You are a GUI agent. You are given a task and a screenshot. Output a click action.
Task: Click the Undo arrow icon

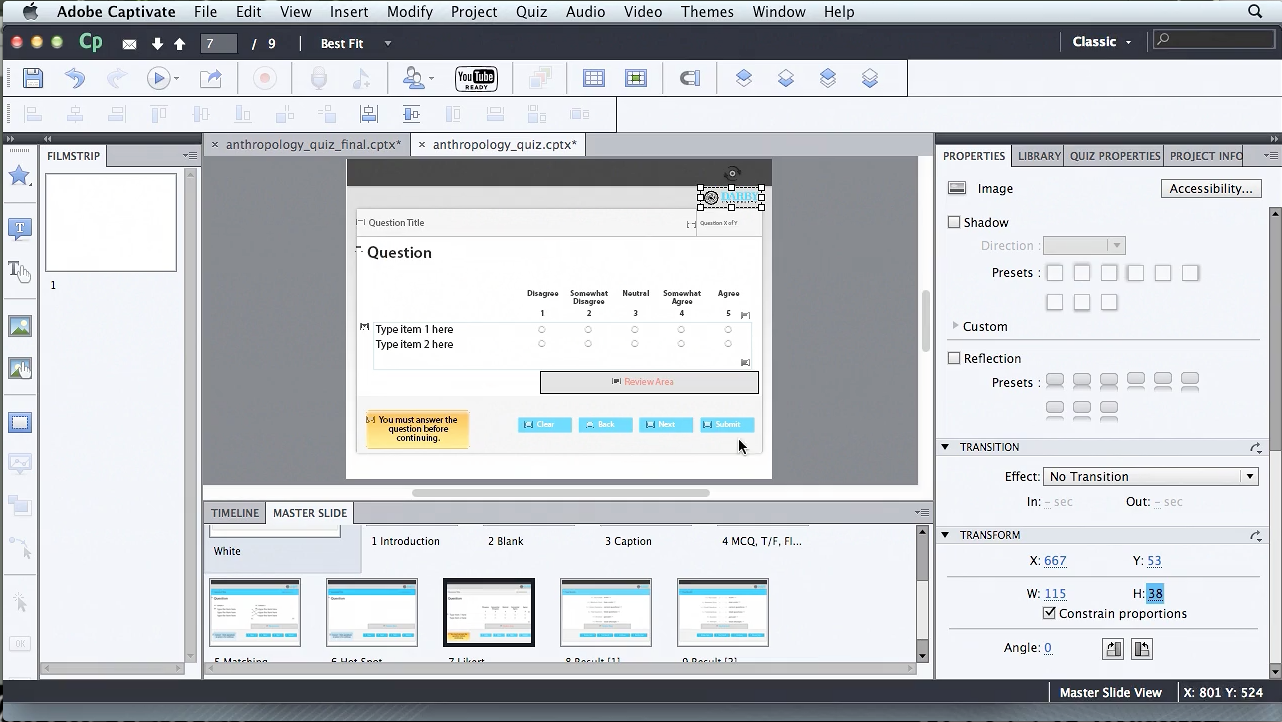pos(75,78)
